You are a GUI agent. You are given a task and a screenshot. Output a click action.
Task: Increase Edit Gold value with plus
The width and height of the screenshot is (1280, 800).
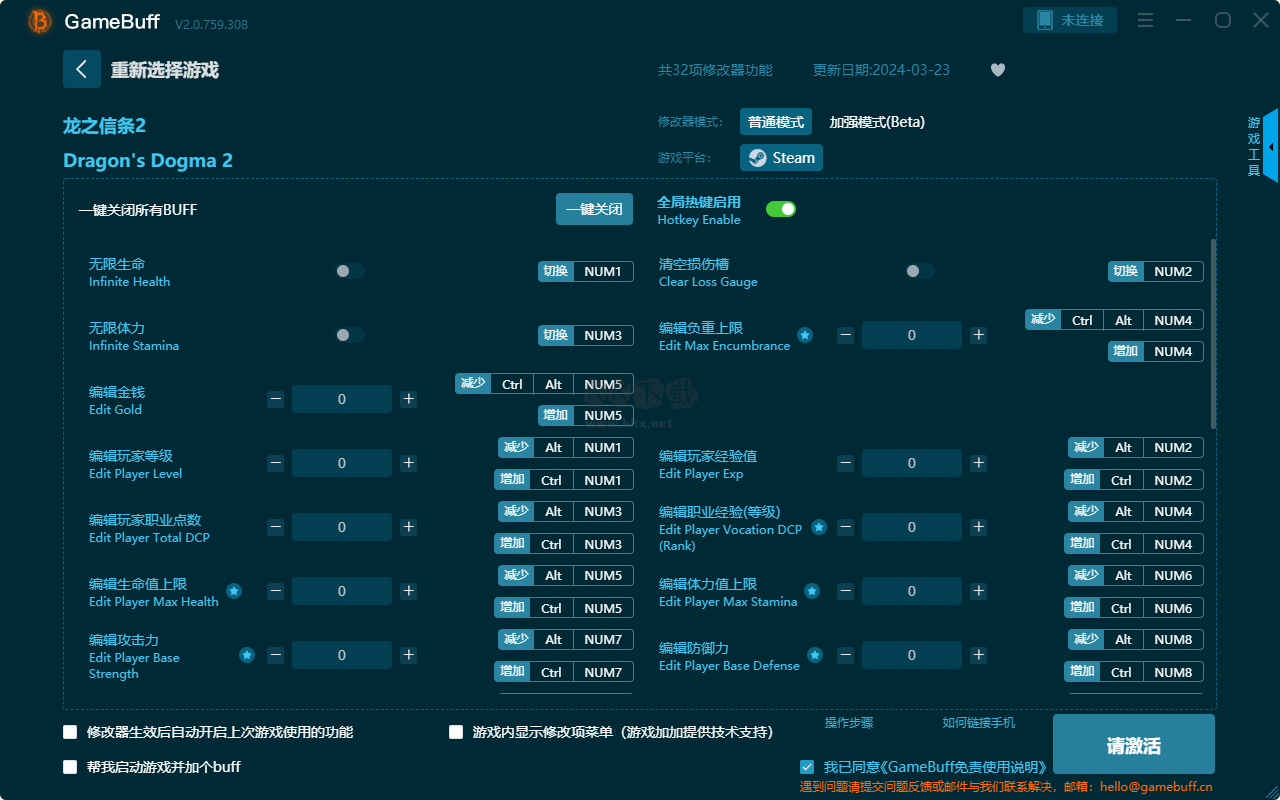408,399
